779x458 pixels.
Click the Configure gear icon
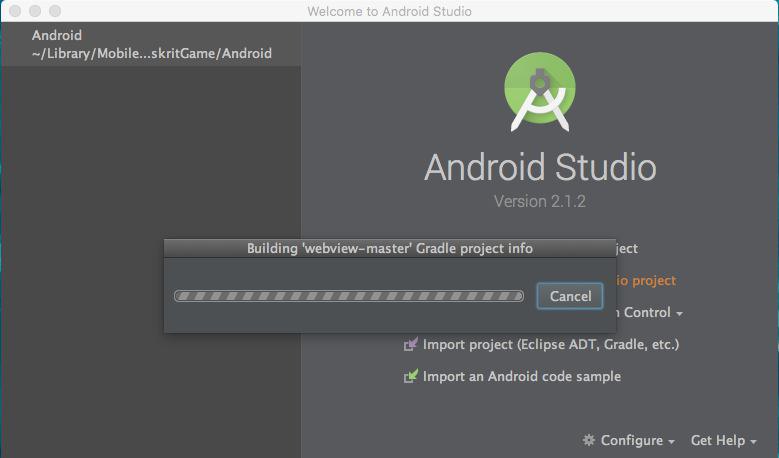(x=589, y=440)
